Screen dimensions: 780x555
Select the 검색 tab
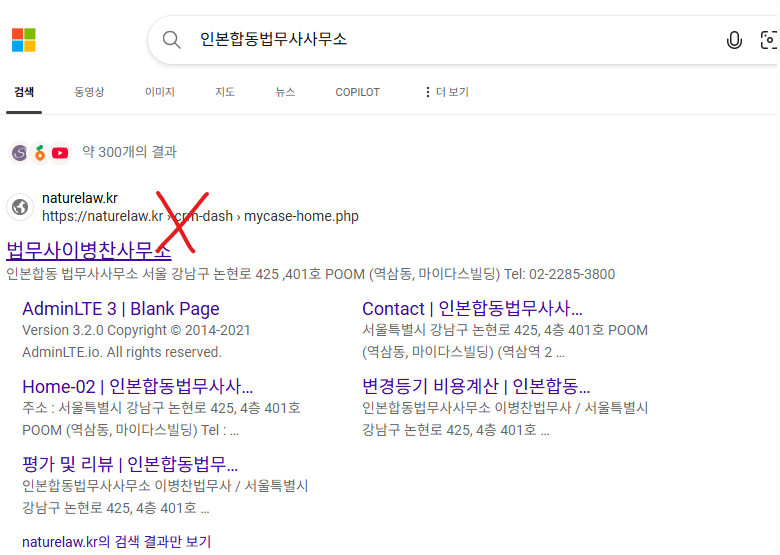[x=24, y=92]
